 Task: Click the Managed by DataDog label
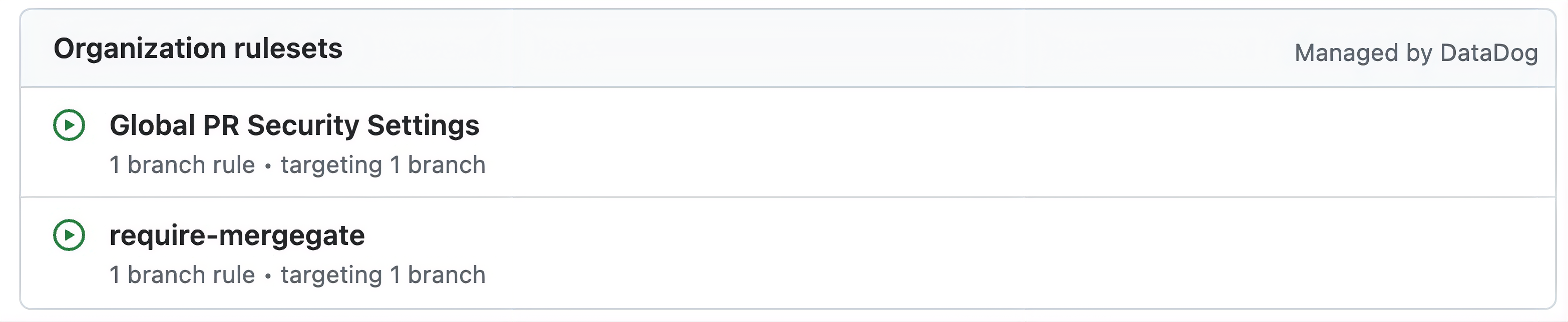1417,53
